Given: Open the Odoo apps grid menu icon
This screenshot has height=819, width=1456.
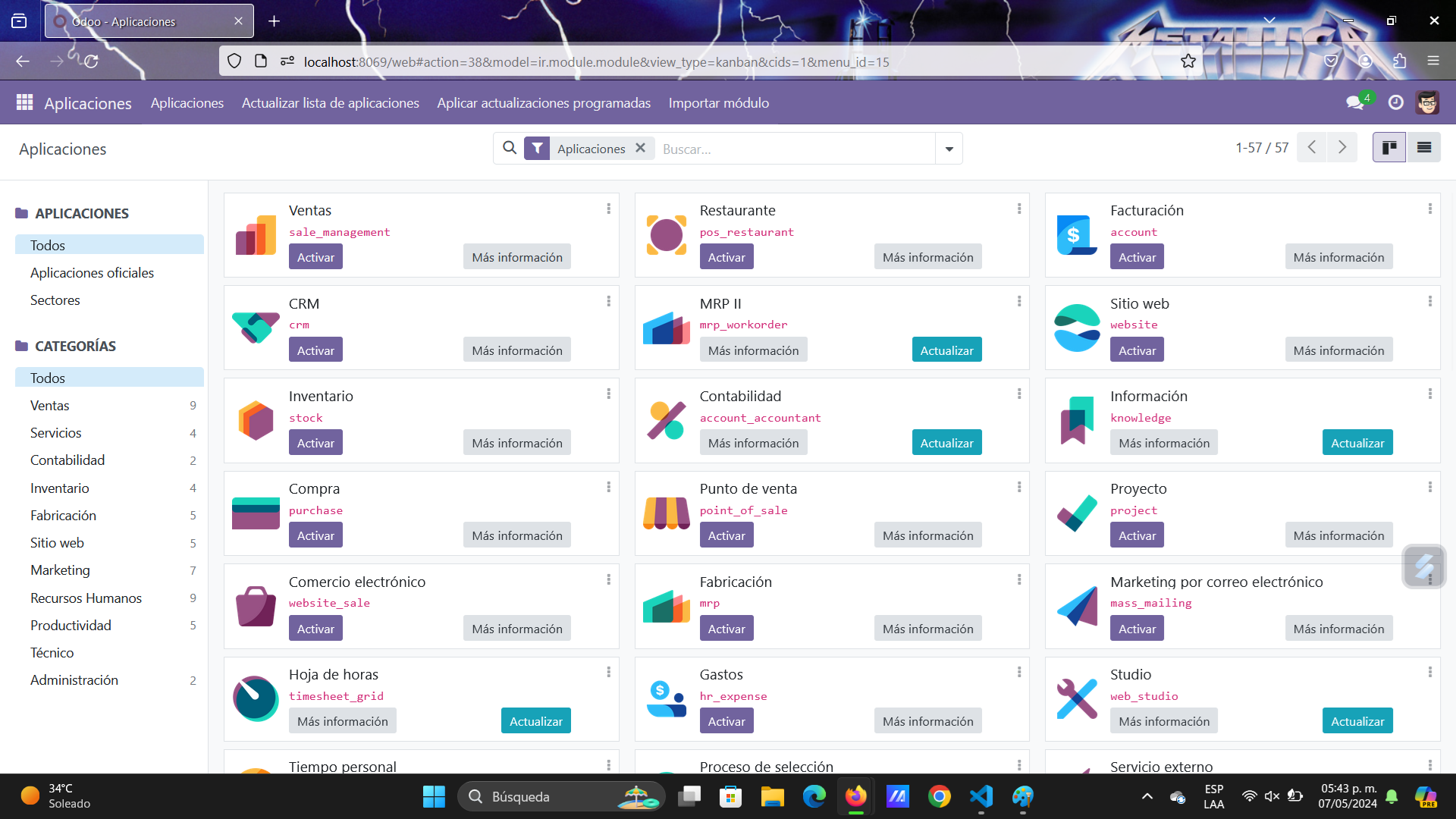Looking at the screenshot, I should 24,102.
